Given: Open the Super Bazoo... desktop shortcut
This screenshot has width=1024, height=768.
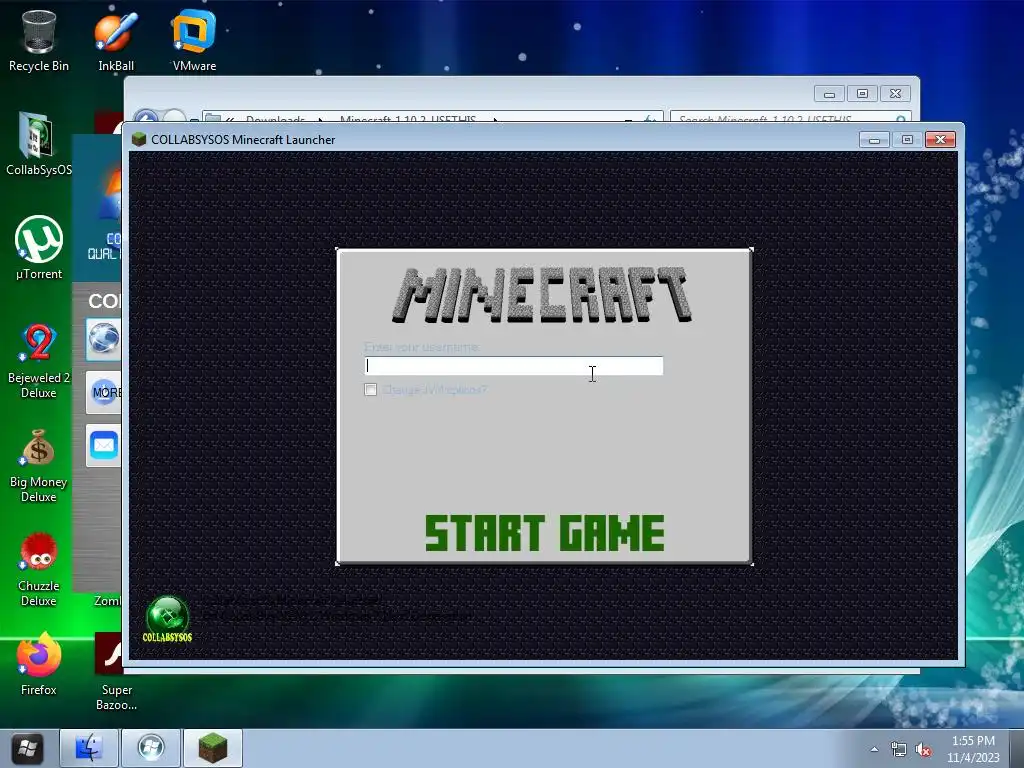Looking at the screenshot, I should (x=116, y=673).
